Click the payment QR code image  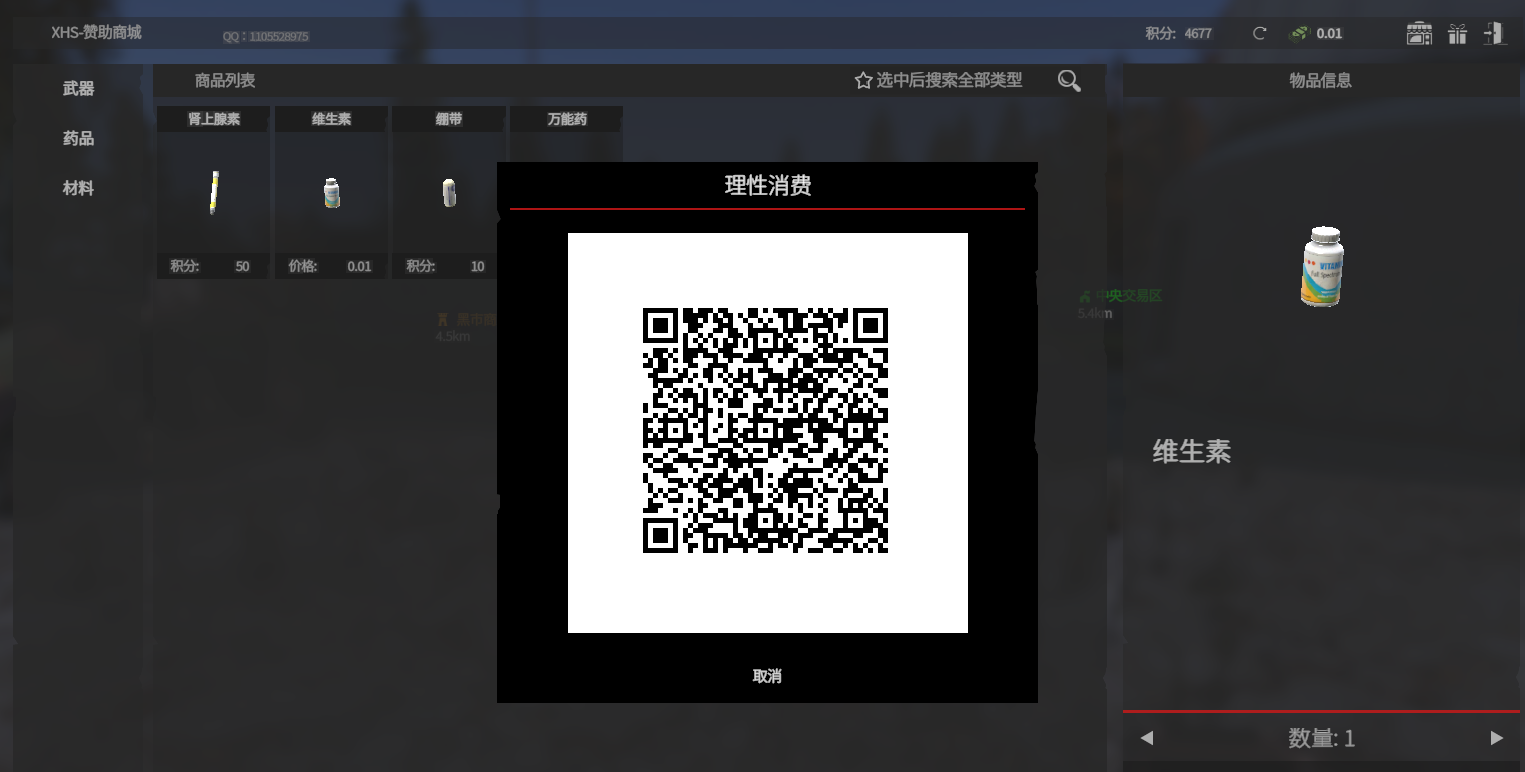(766, 431)
